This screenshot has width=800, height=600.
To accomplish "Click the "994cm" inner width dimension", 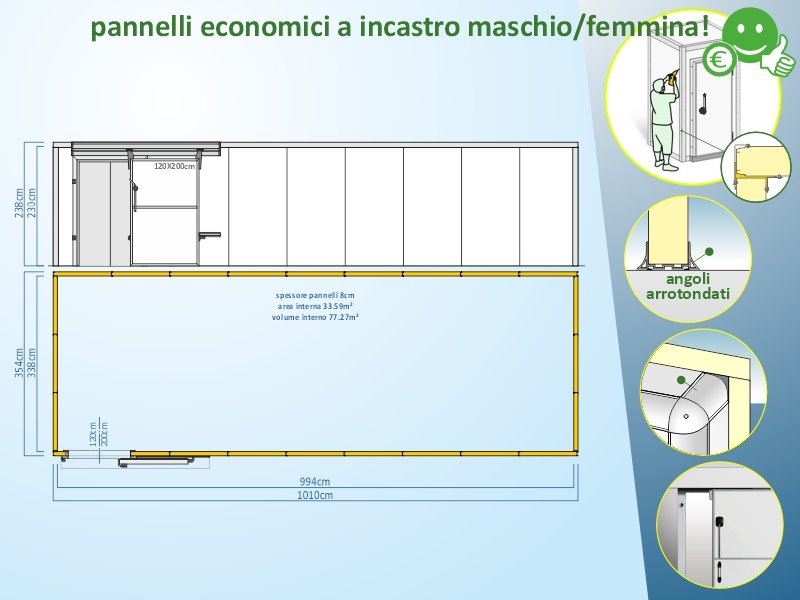I will (x=315, y=481).
